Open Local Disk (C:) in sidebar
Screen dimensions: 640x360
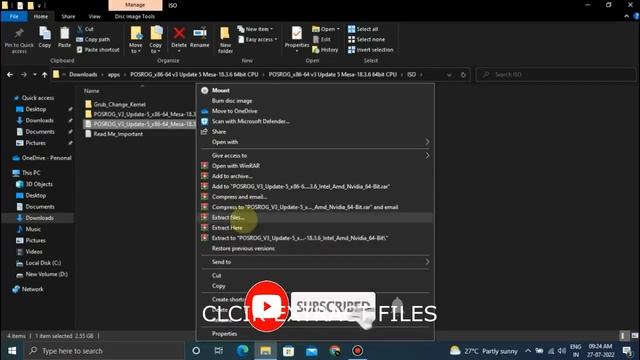point(39,263)
